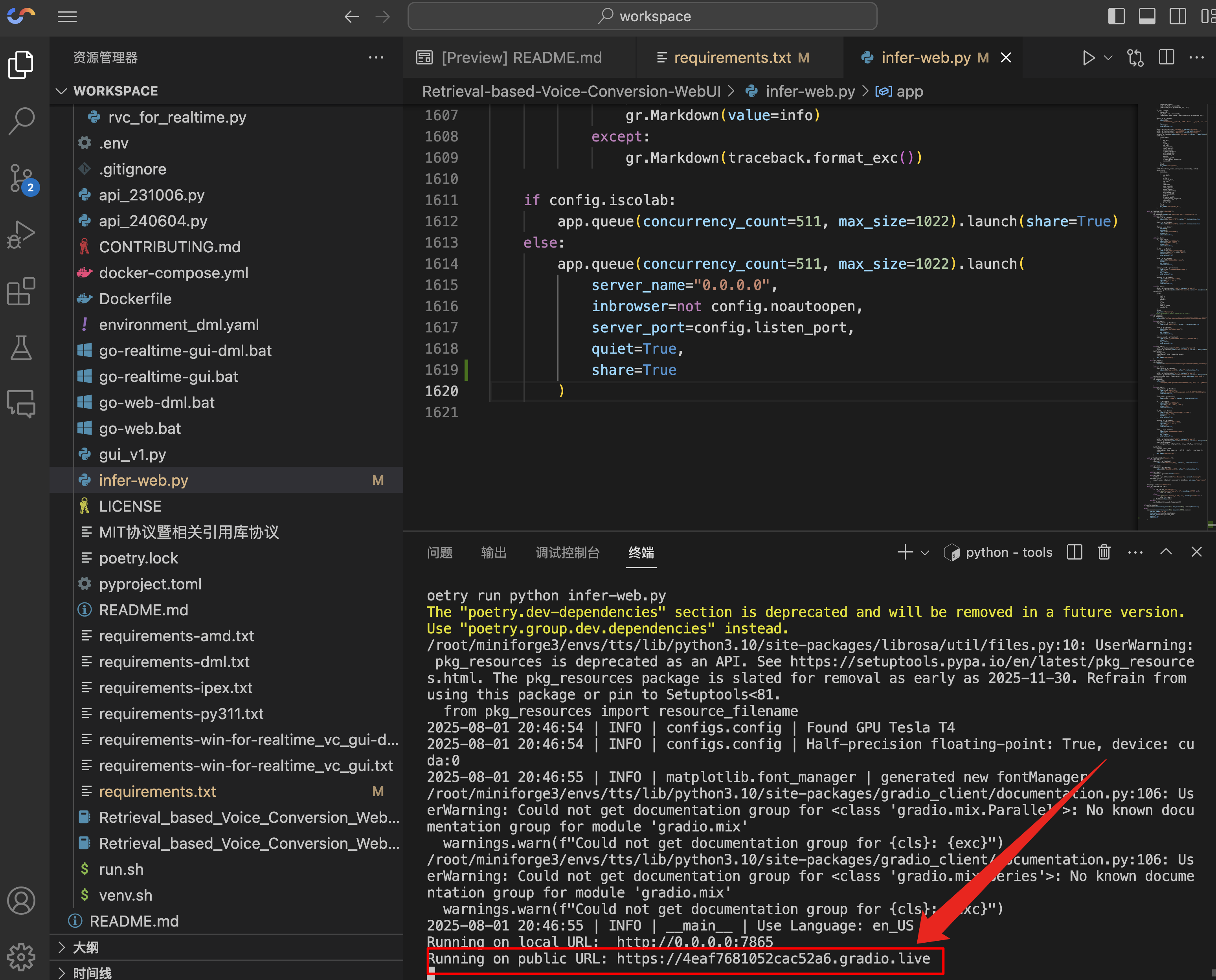
Task: Collapse the WORKSPACE folder section
Action: pos(61,91)
